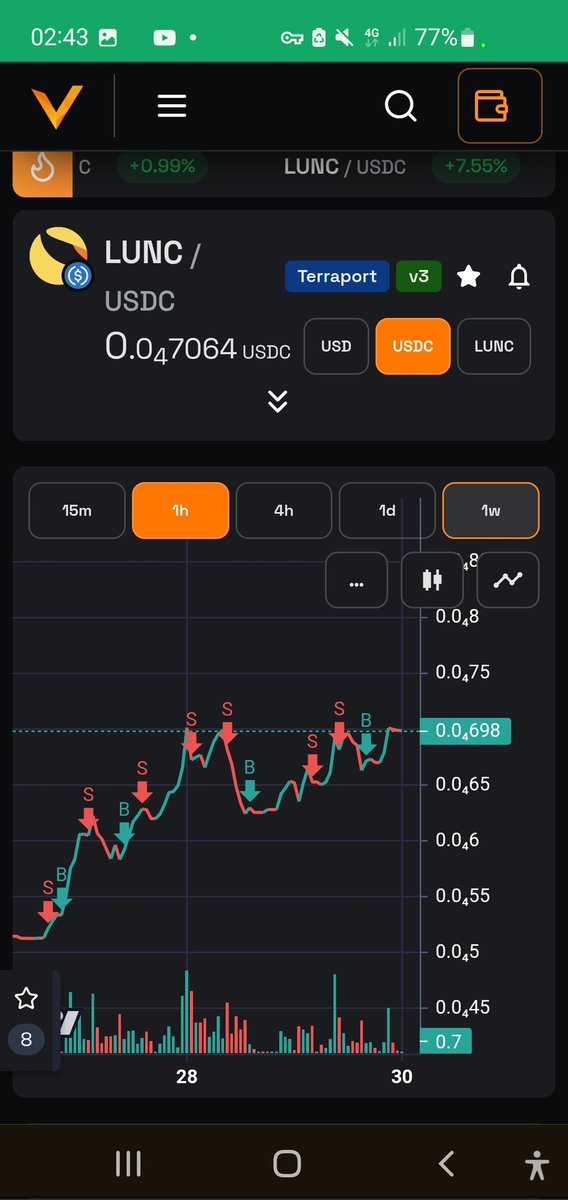Screen dimensions: 568x1200
Task: Tap the YouTube status bar notification
Action: (x=164, y=38)
